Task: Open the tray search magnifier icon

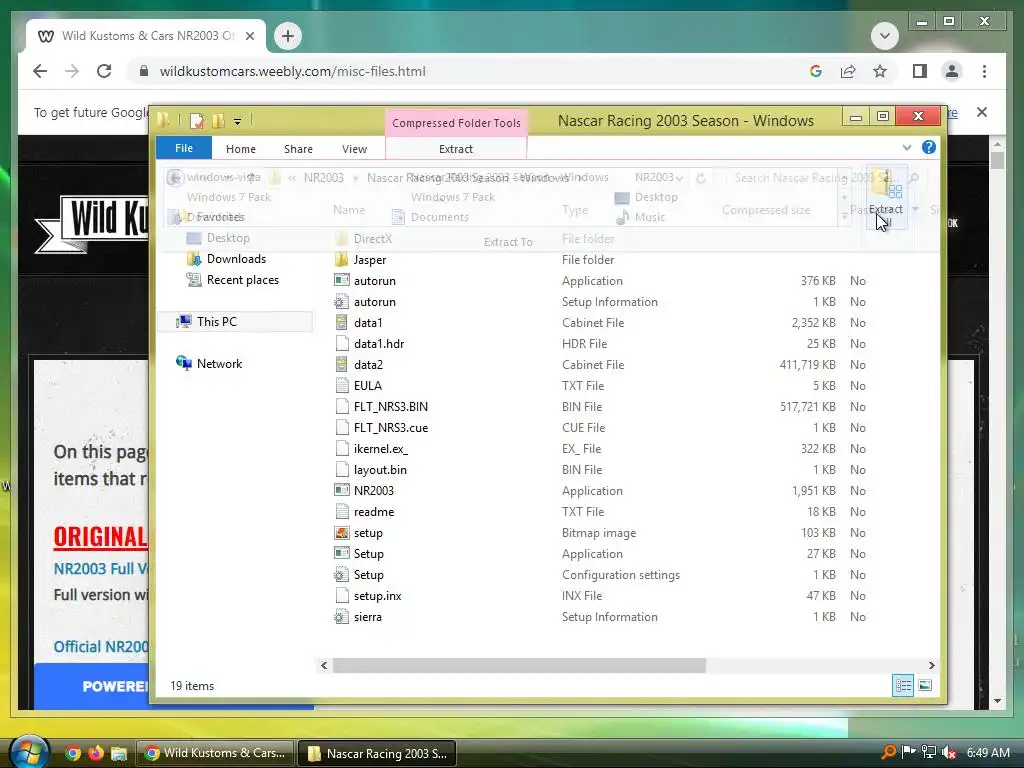Action: [888, 752]
